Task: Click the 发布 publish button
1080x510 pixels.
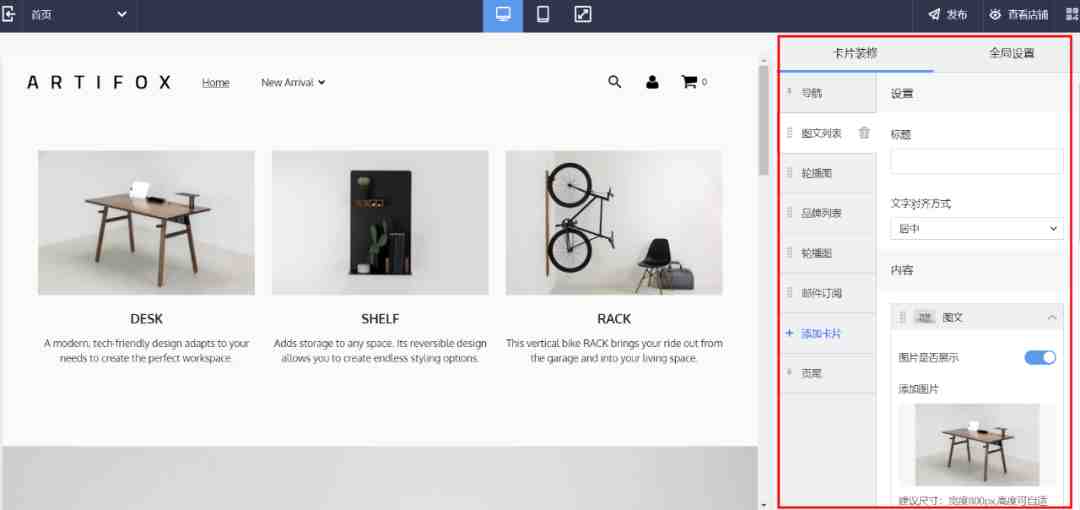Action: [x=948, y=14]
